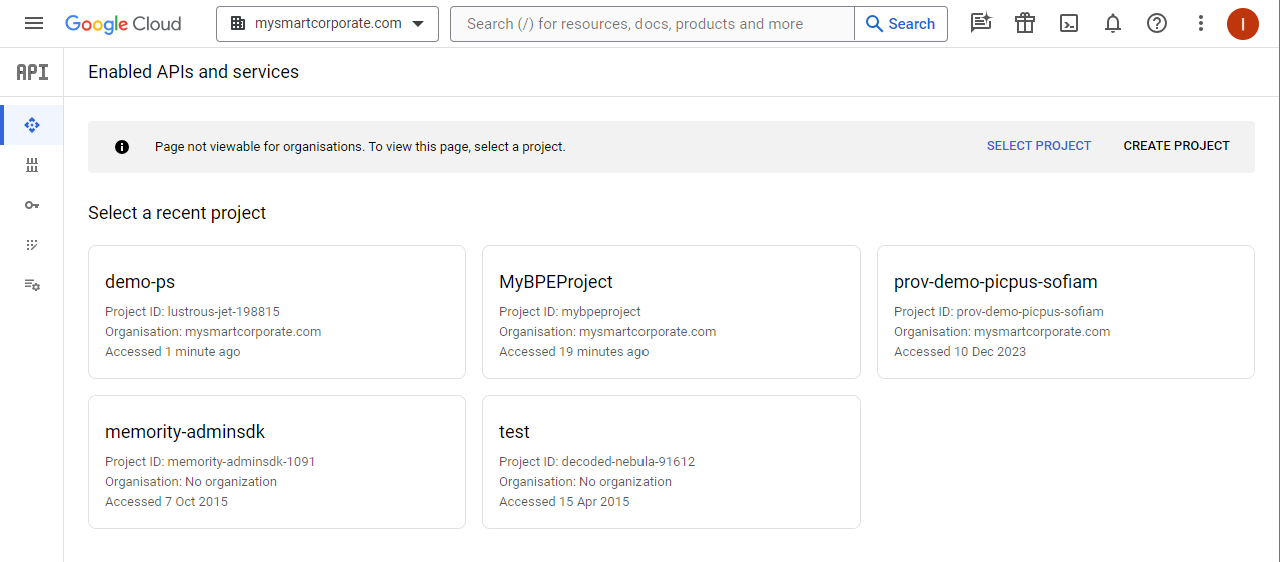Click the resource search input field

pyautogui.click(x=652, y=23)
